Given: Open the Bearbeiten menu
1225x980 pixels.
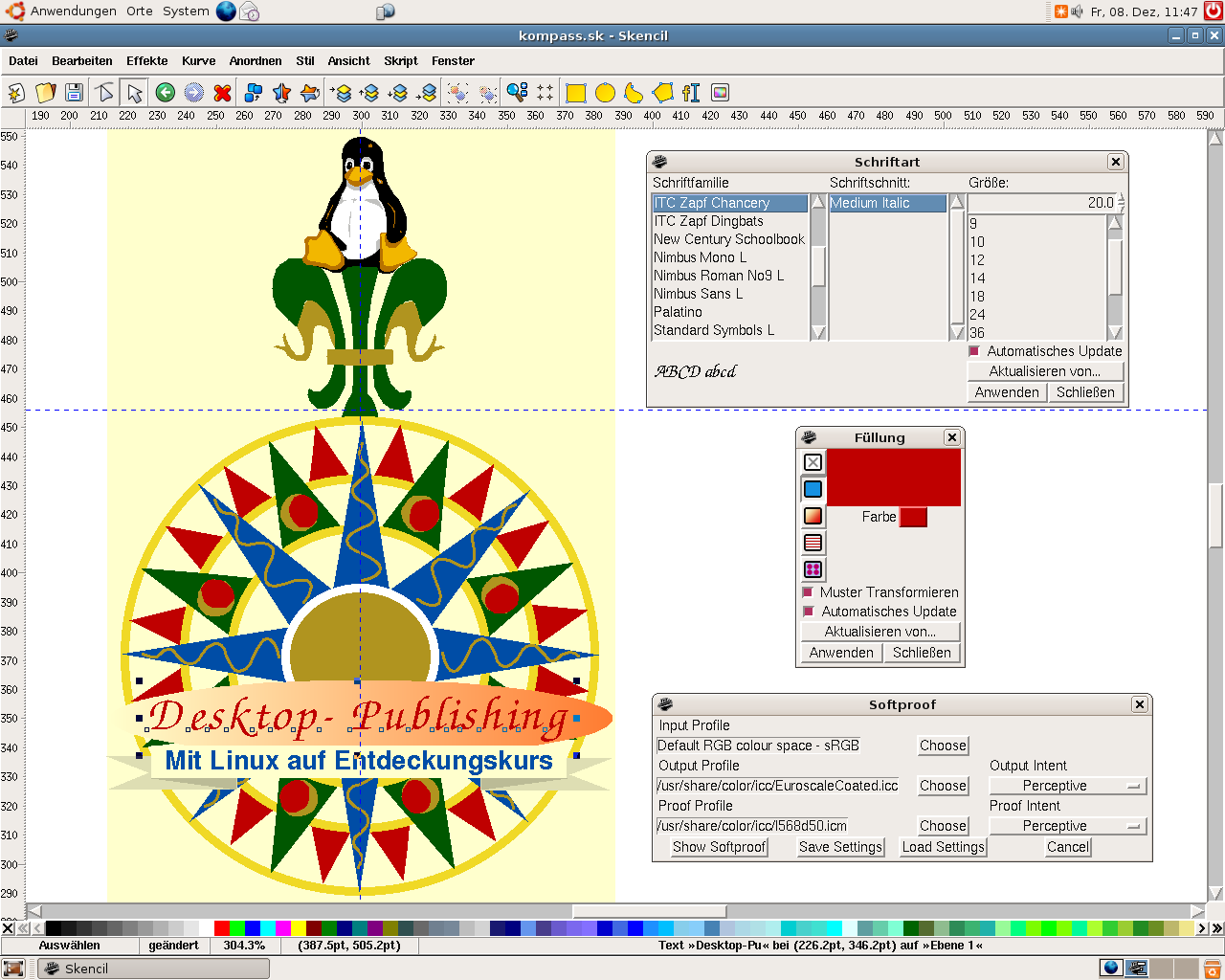Looking at the screenshot, I should (82, 60).
